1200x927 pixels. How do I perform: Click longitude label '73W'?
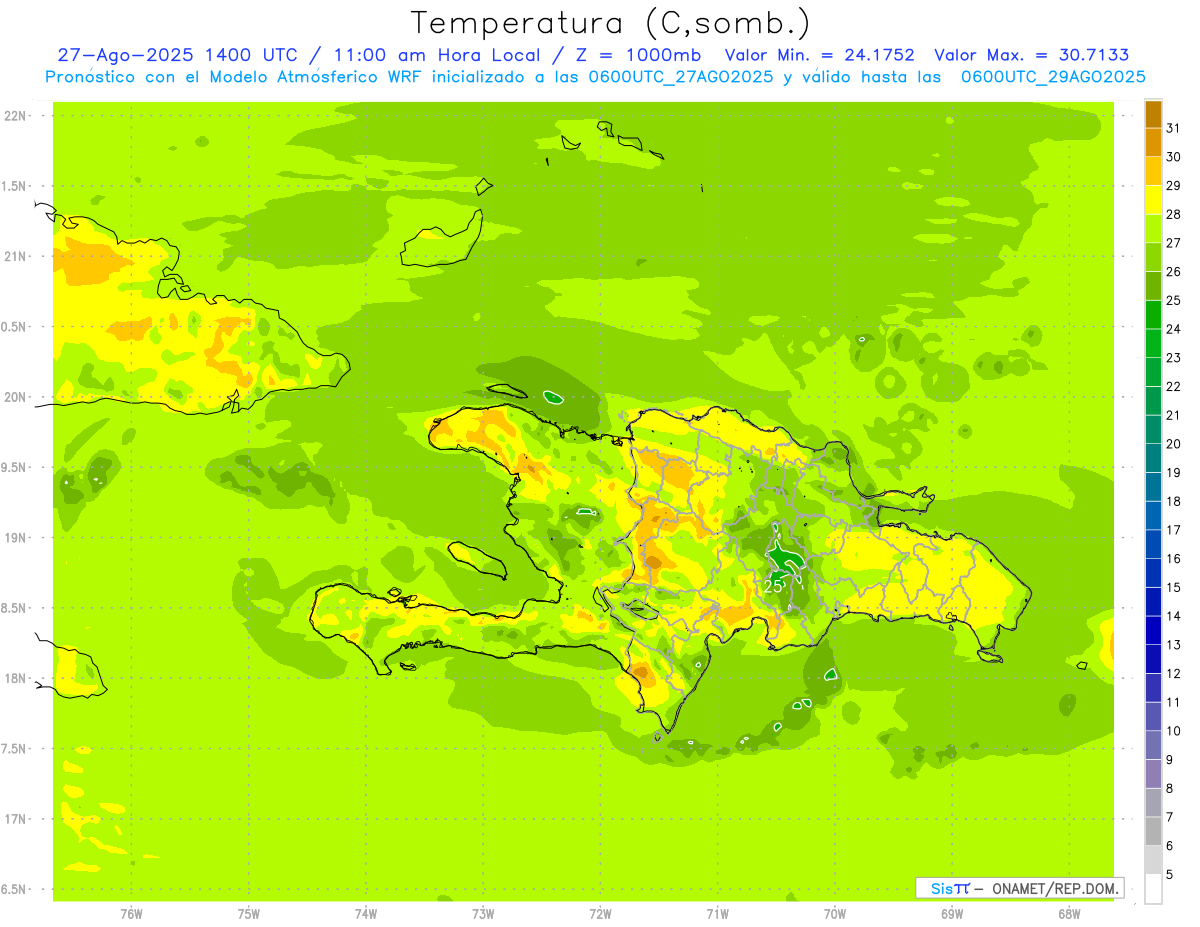tap(483, 914)
